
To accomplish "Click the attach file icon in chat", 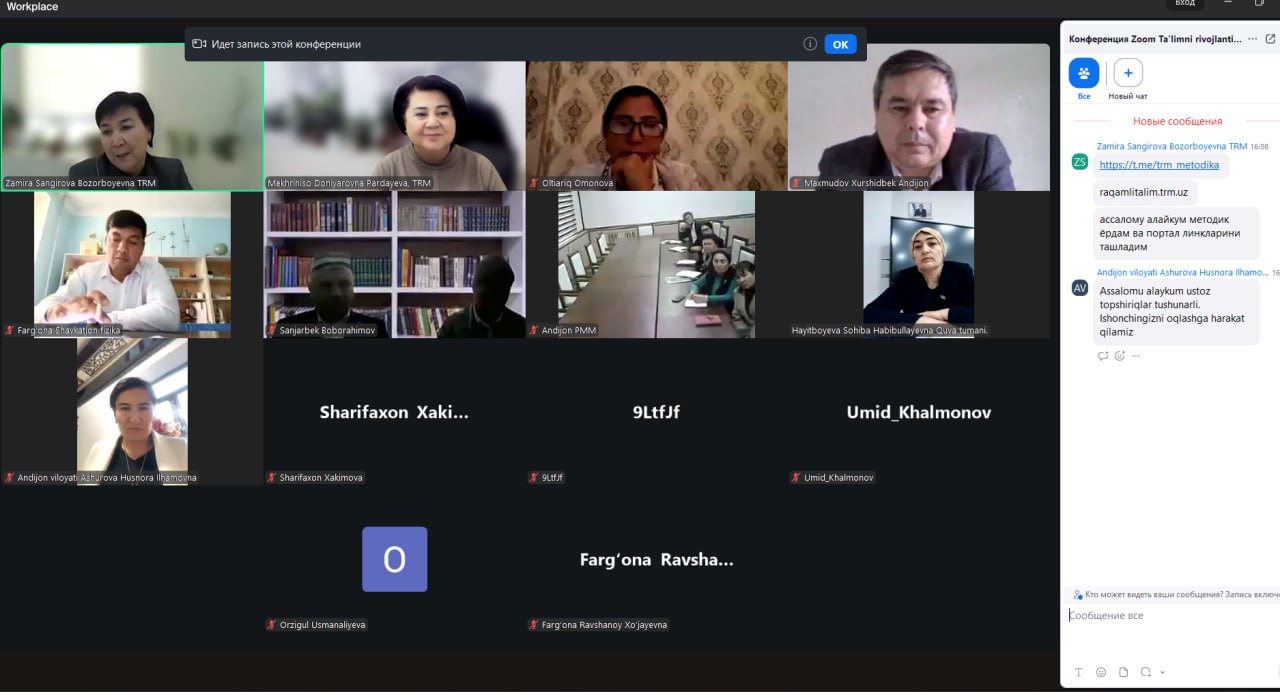I will click(1123, 672).
